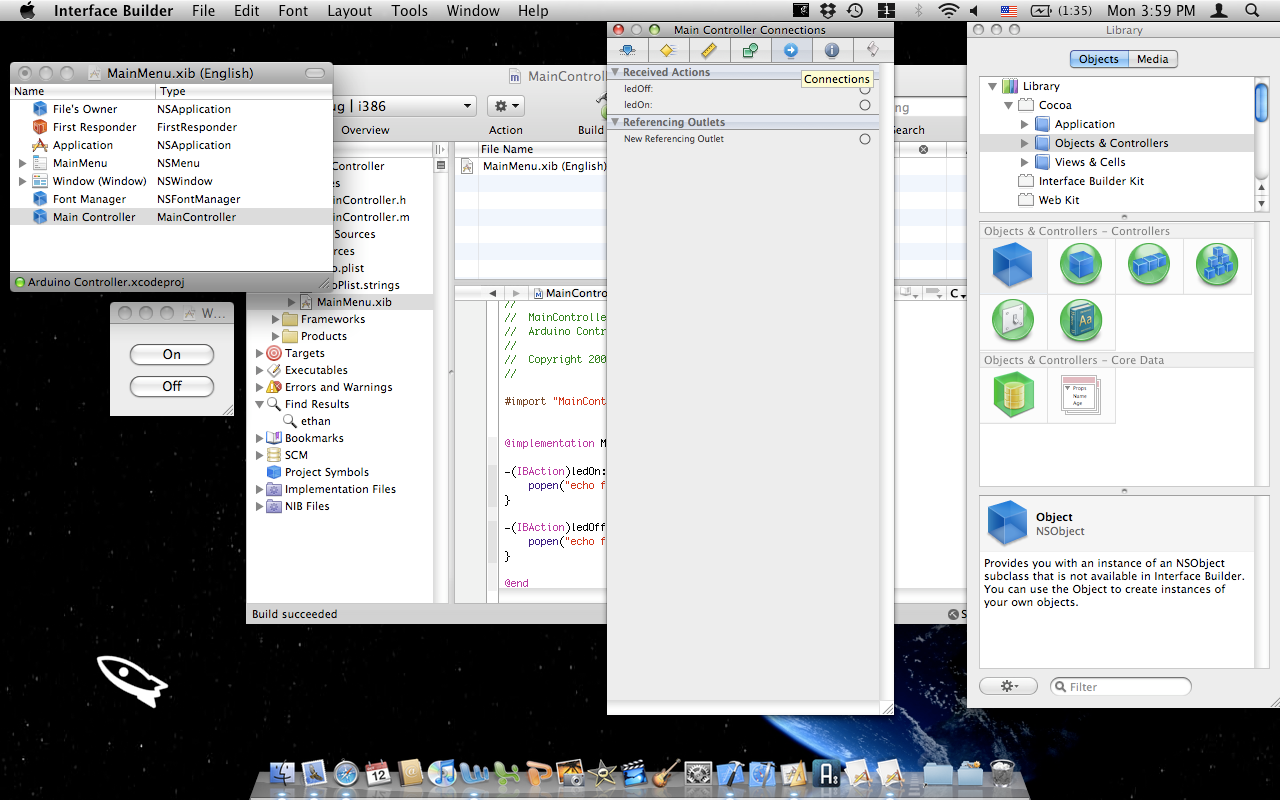Select the Dictionary Controller book icon
The width and height of the screenshot is (1280, 800).
tap(1080, 321)
